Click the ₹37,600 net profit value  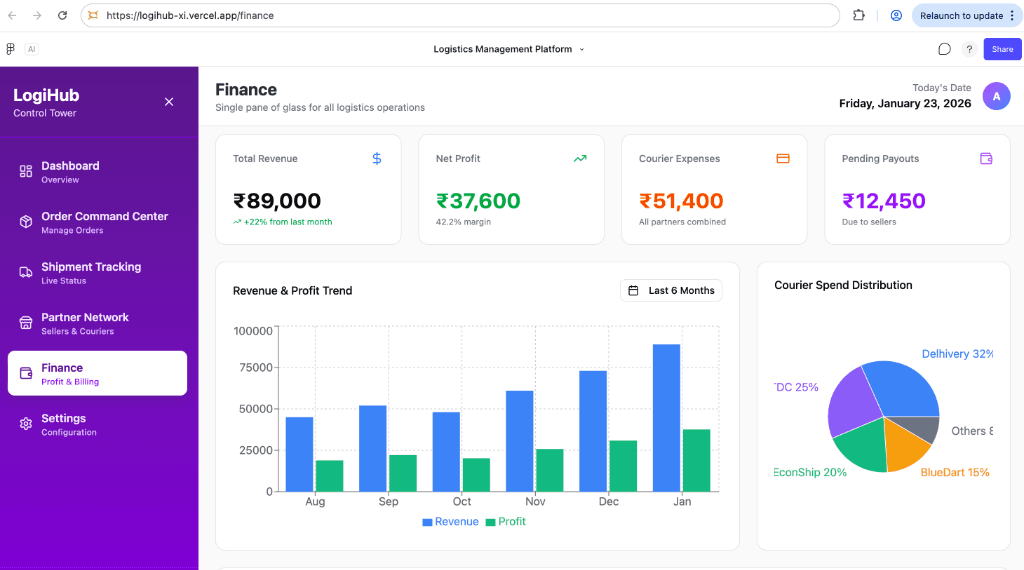coord(478,201)
